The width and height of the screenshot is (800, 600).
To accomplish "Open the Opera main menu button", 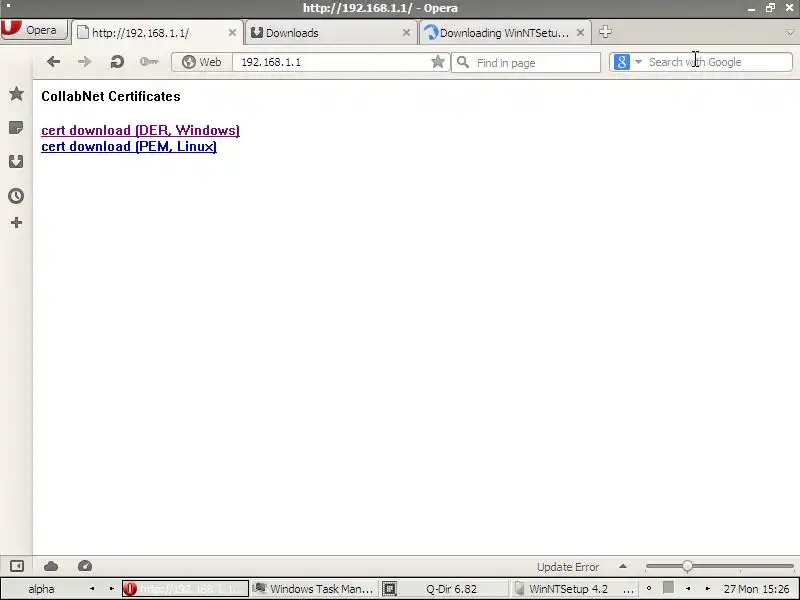I will 34,30.
